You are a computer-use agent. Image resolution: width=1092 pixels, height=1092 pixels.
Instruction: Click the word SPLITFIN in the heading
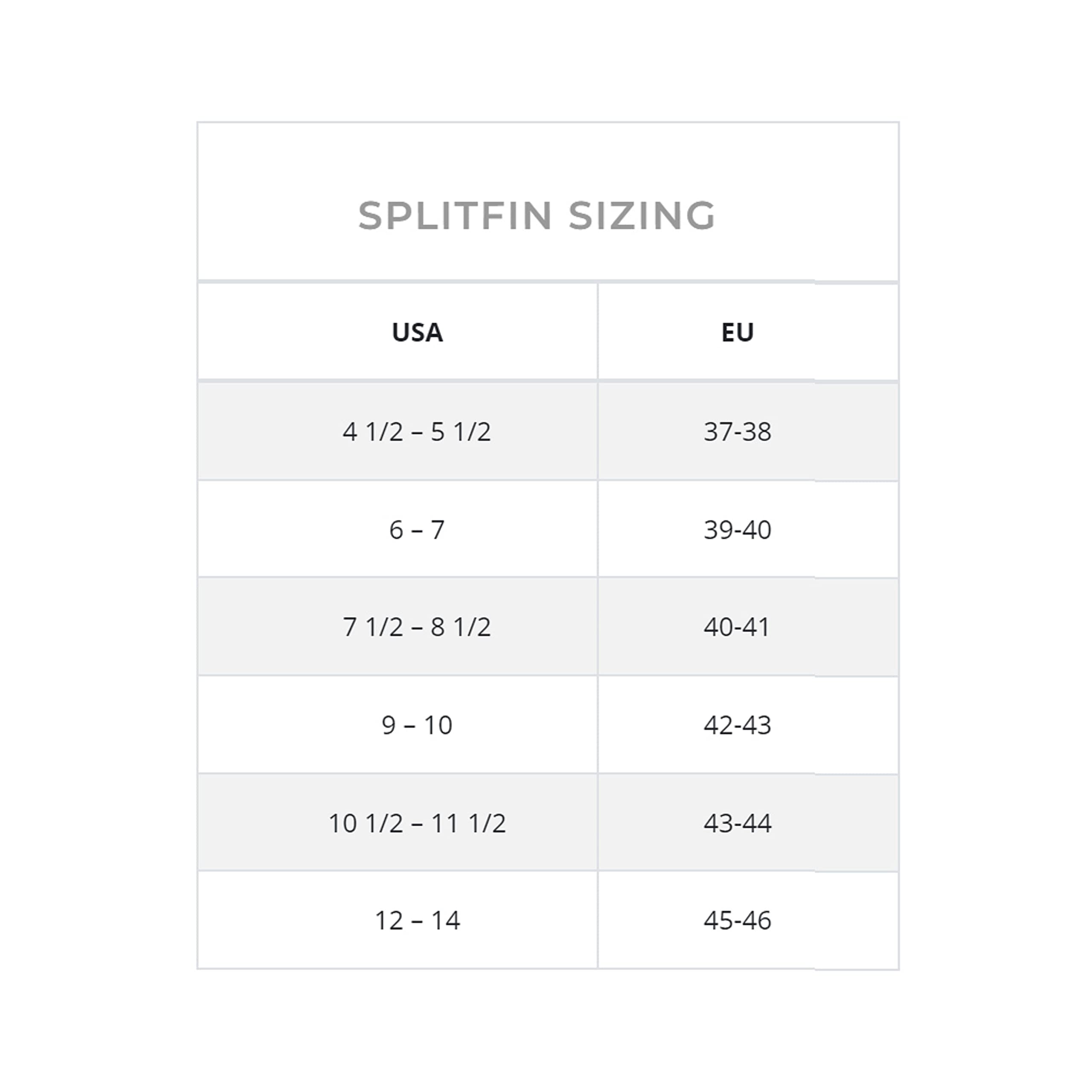(455, 215)
